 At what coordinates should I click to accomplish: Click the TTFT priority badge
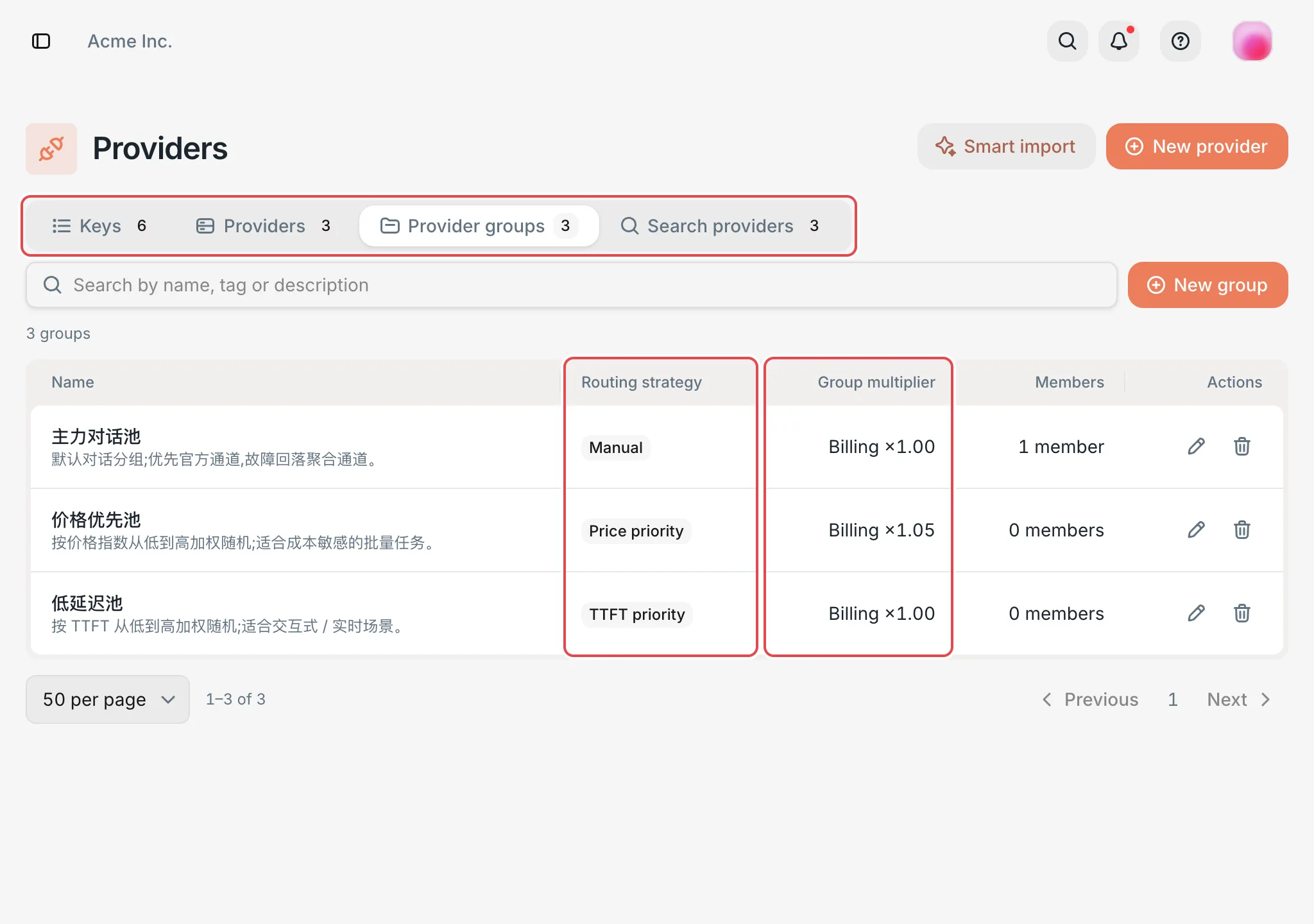click(636, 614)
